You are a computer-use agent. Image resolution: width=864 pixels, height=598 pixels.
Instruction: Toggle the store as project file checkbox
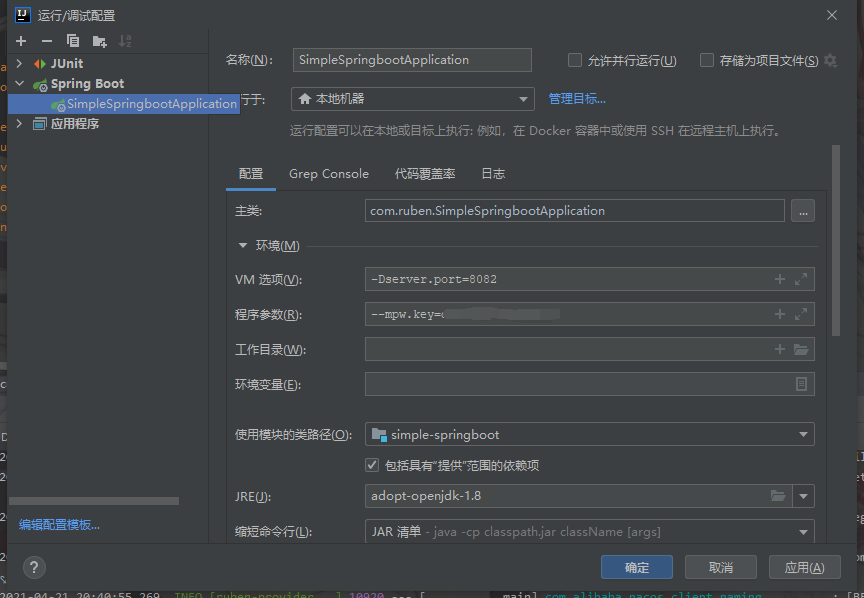tap(708, 61)
